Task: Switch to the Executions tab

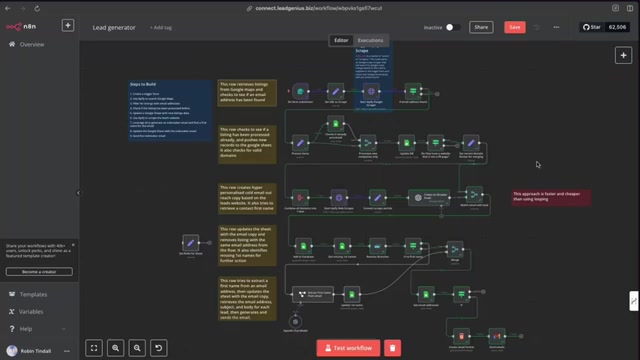Action: tap(370, 40)
